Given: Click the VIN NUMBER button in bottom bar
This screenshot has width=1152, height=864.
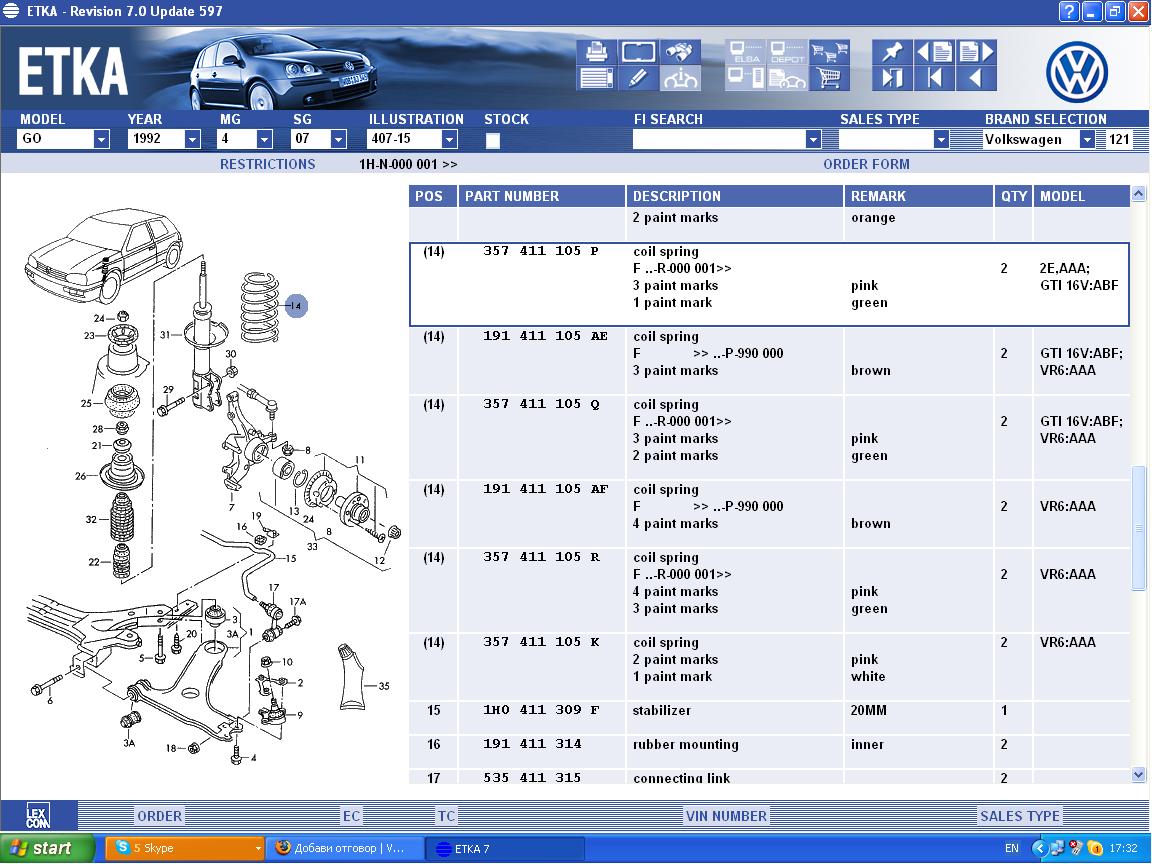Looking at the screenshot, I should [726, 816].
